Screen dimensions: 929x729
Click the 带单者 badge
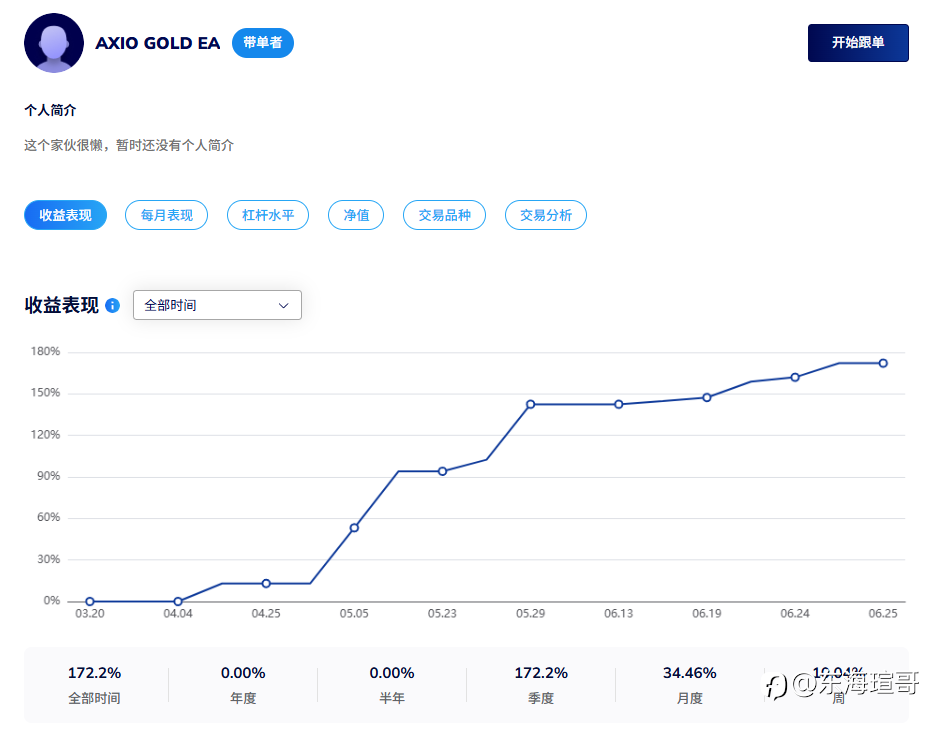click(262, 43)
